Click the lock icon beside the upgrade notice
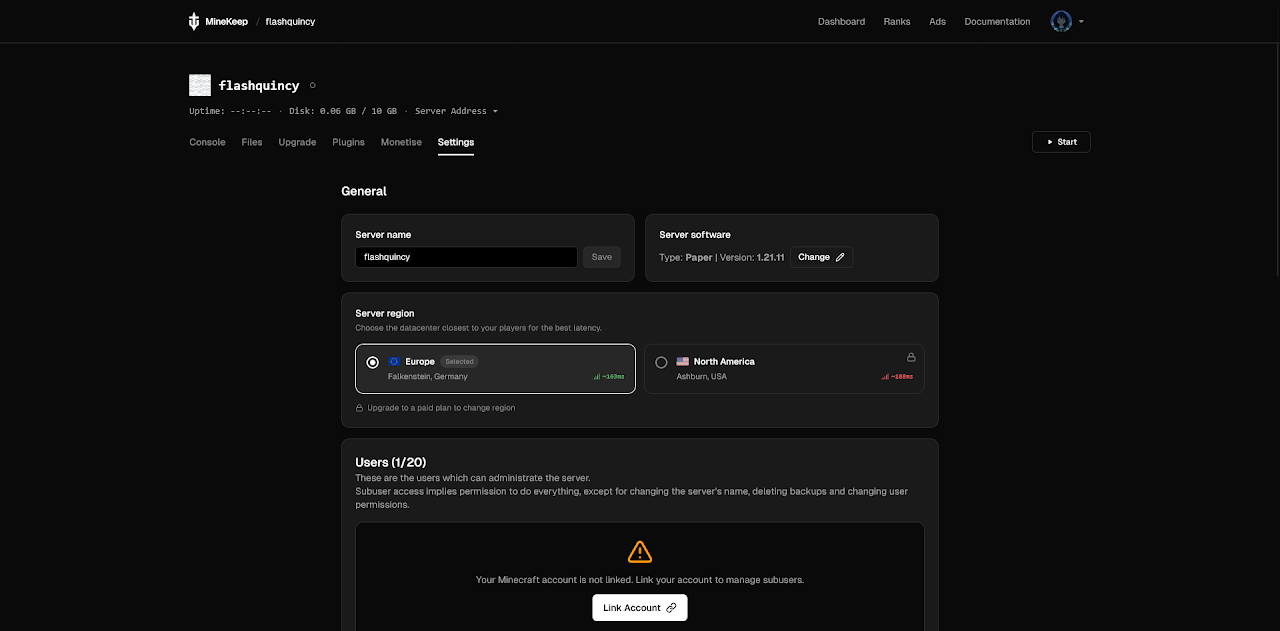The image size is (1280, 631). 359,407
